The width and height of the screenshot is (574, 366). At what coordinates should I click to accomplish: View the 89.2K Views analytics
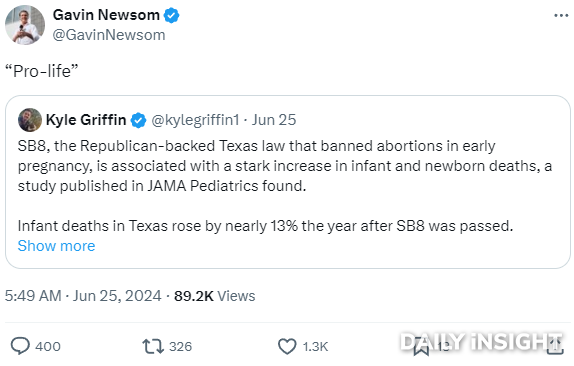tap(215, 296)
